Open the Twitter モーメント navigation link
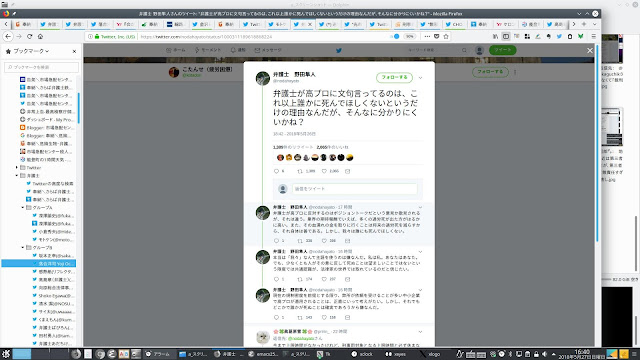 [208, 50]
